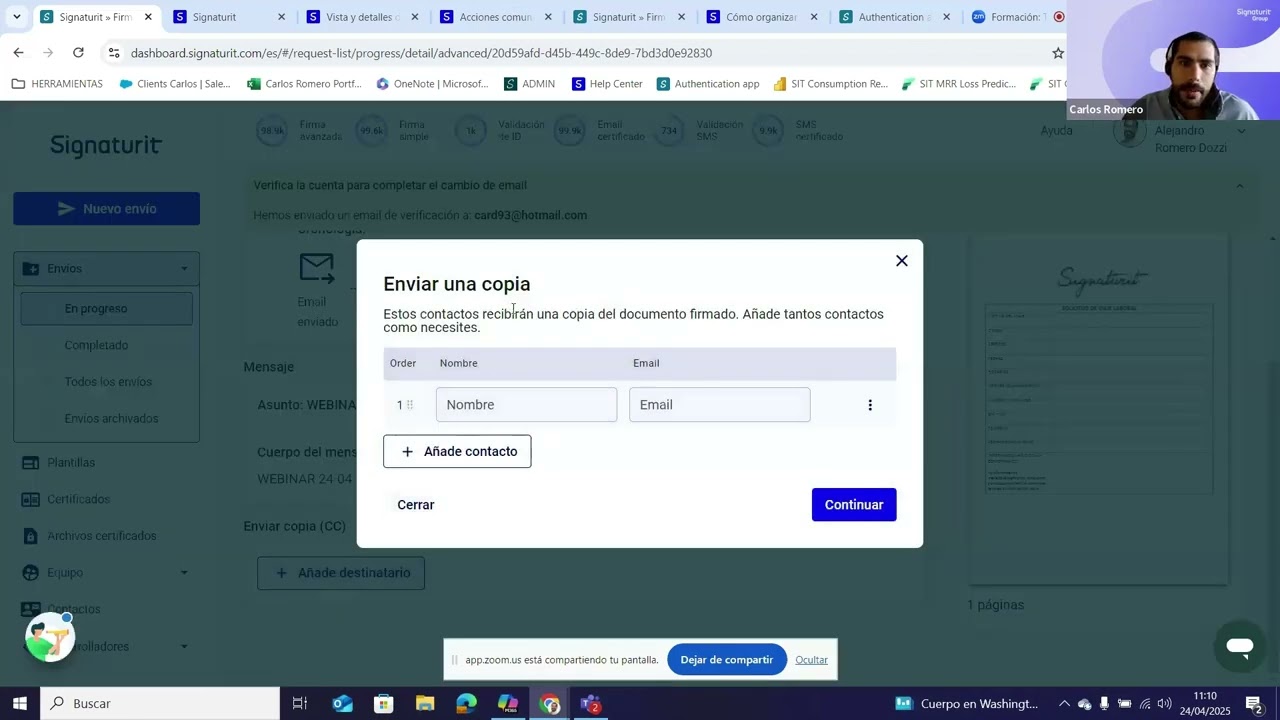1280x720 pixels.
Task: Click Dejar de compartir in Zoom bar
Action: pyautogui.click(x=727, y=660)
